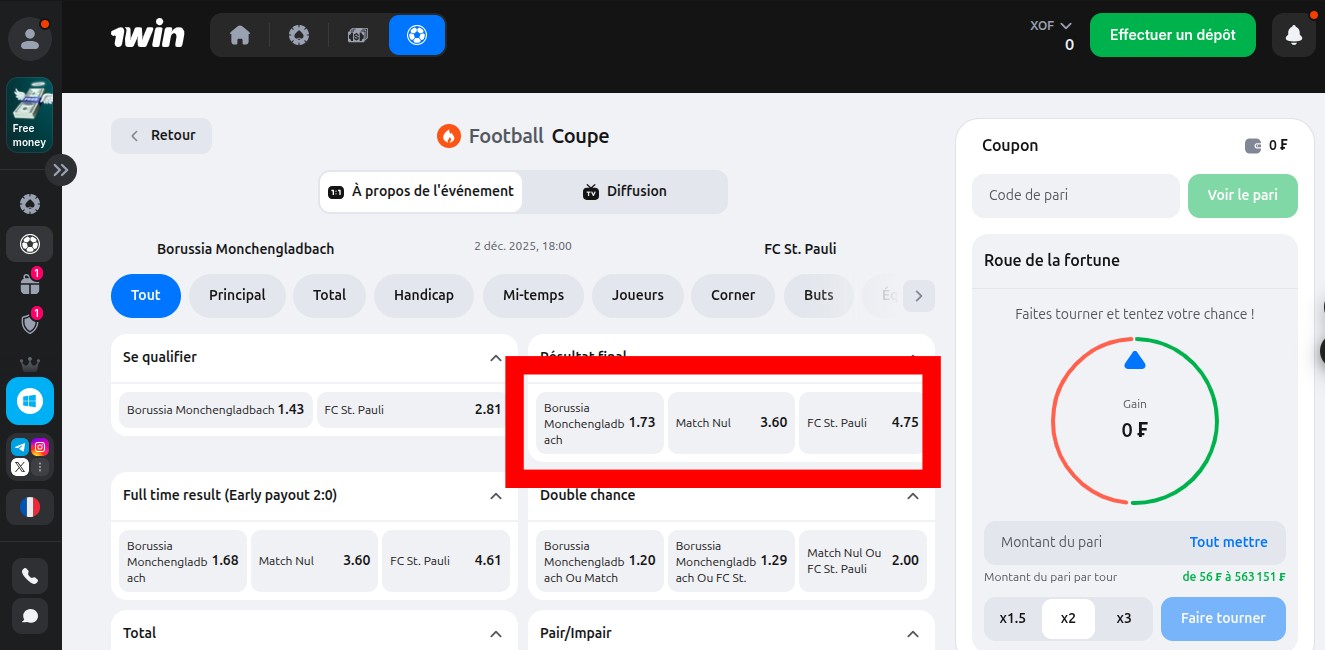Select the French flag language icon
The height and width of the screenshot is (650, 1325).
click(x=30, y=507)
